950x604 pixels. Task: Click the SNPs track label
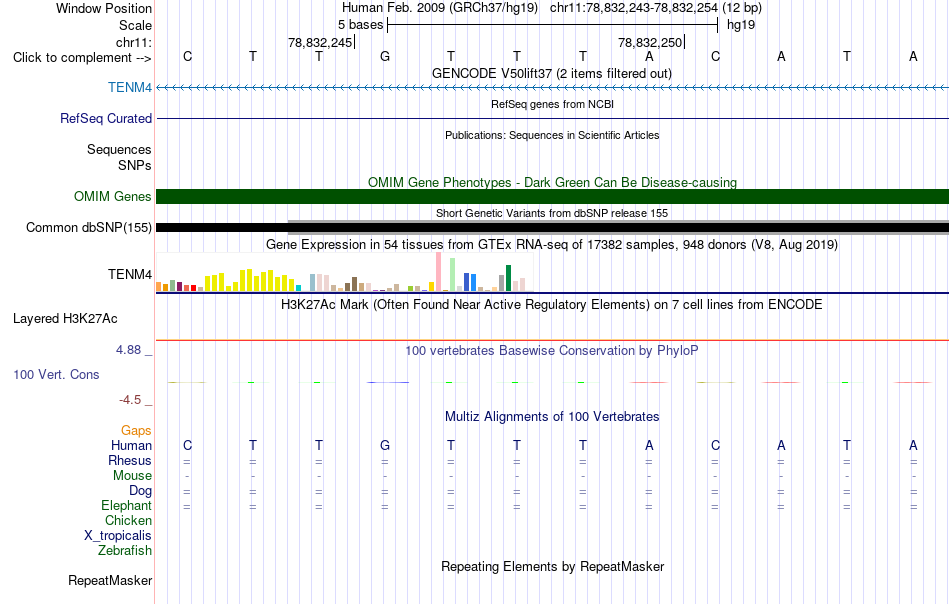pos(135,165)
